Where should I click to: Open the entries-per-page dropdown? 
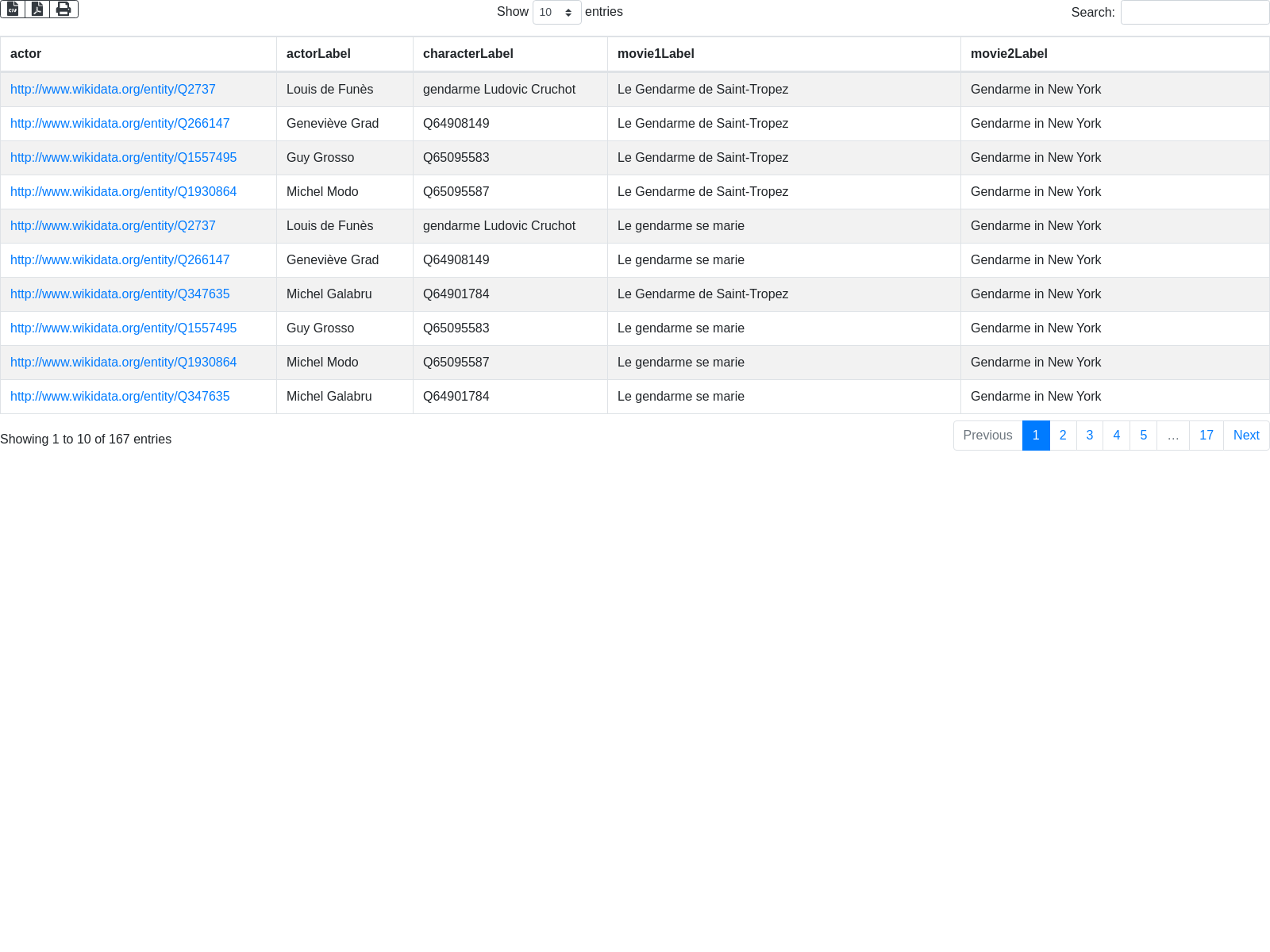(556, 13)
